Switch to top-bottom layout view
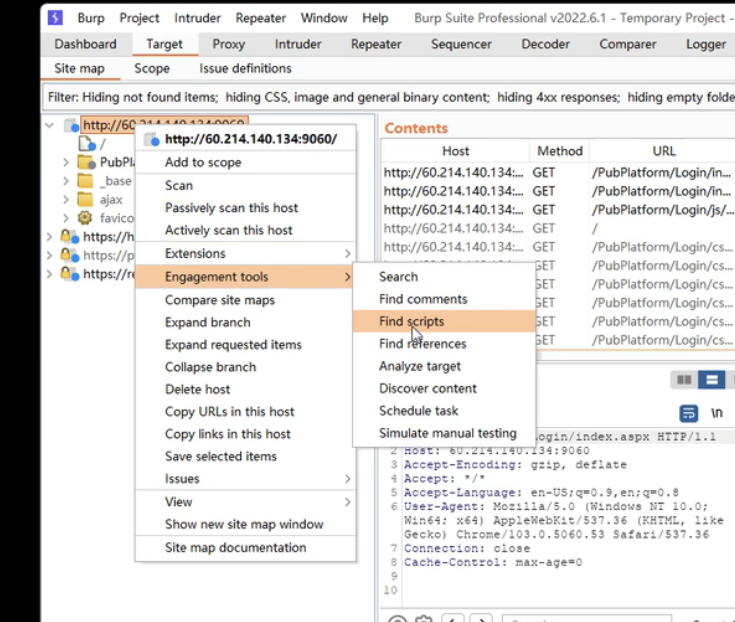735x622 pixels. point(712,380)
